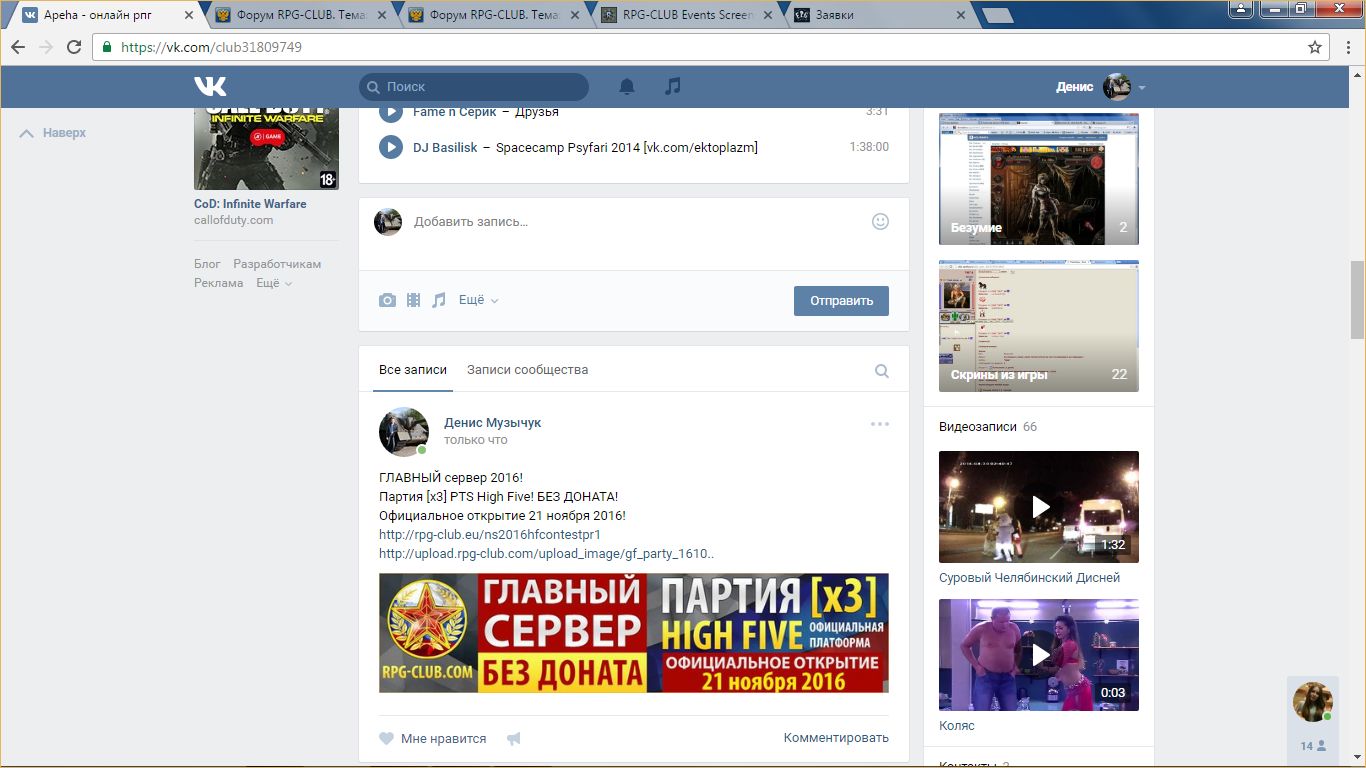Search wall posts with magnifier icon
This screenshot has width=1366, height=768.
pos(881,371)
